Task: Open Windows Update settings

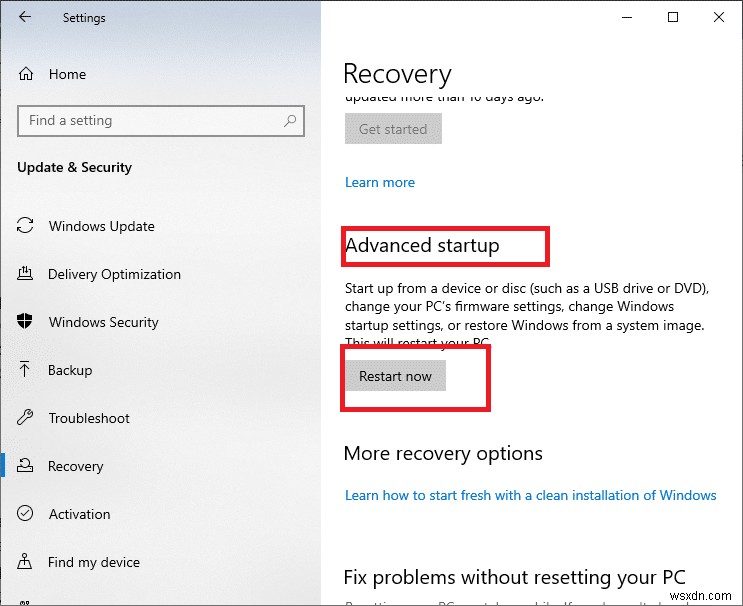Action: pyautogui.click(x=101, y=226)
